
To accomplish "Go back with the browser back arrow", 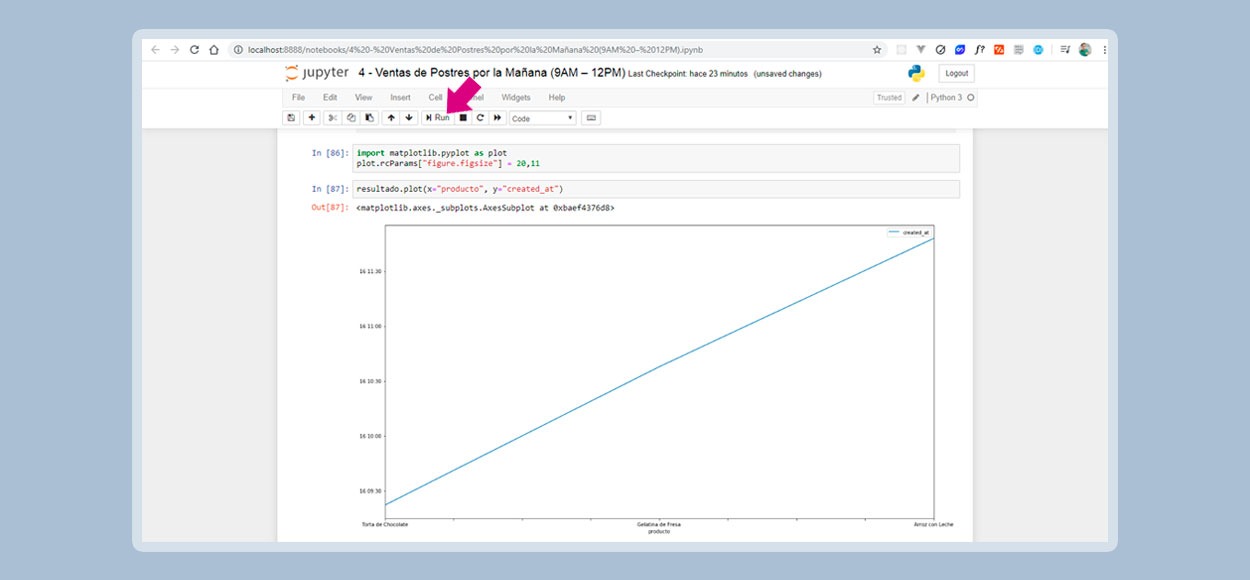I will click(x=155, y=49).
